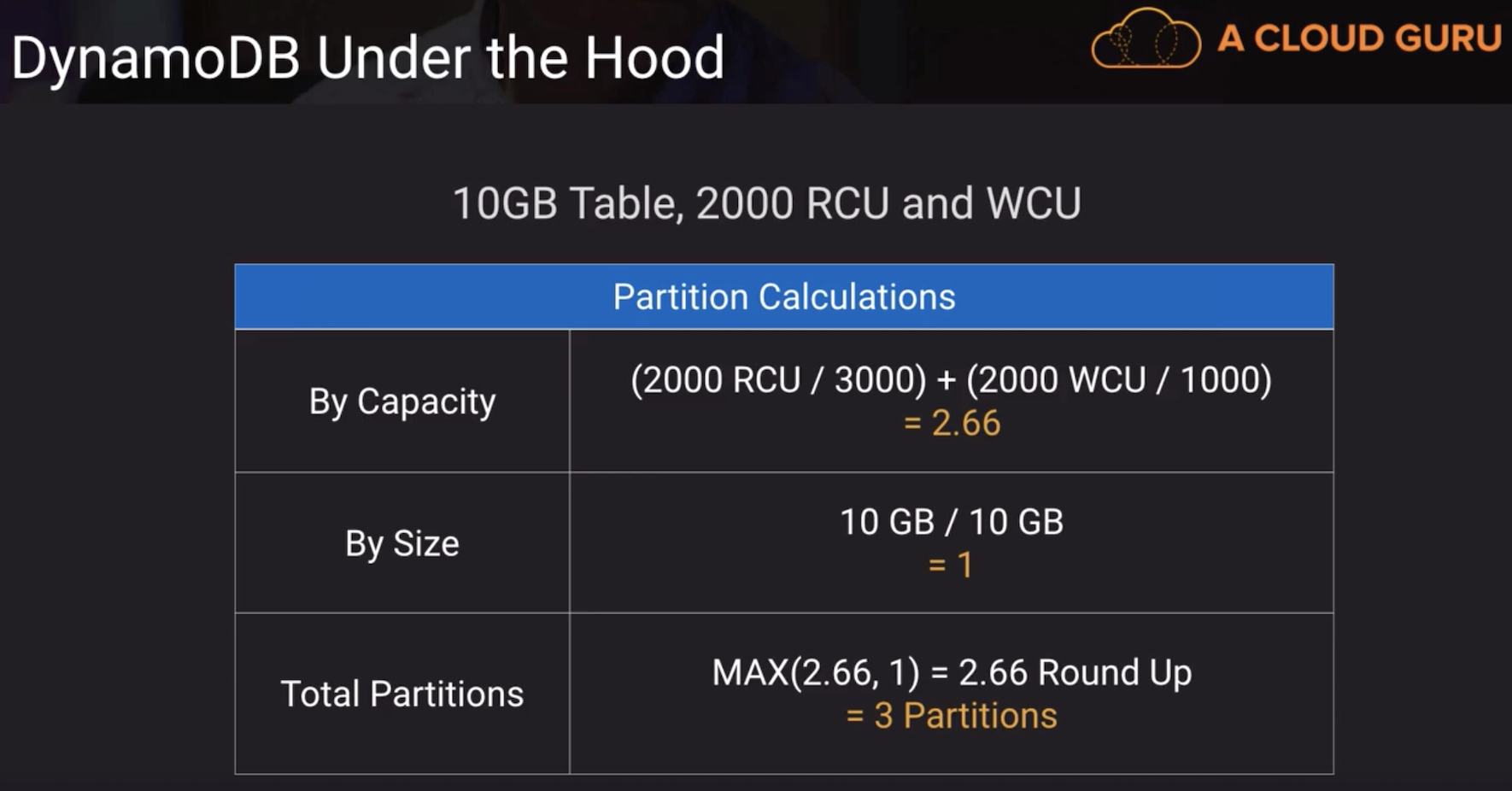
Task: Click the orange "= 2.66" capacity result
Action: [x=952, y=424]
